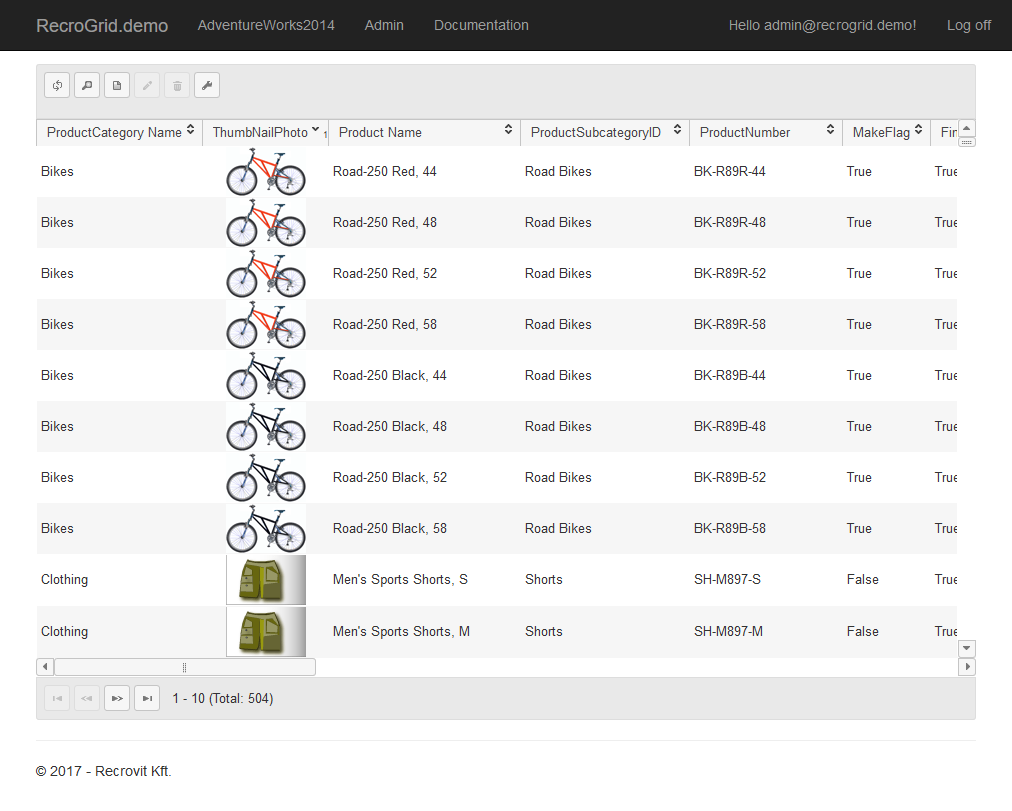The height and width of the screenshot is (811, 1012).
Task: Jump to the last page of results
Action: pos(147,698)
